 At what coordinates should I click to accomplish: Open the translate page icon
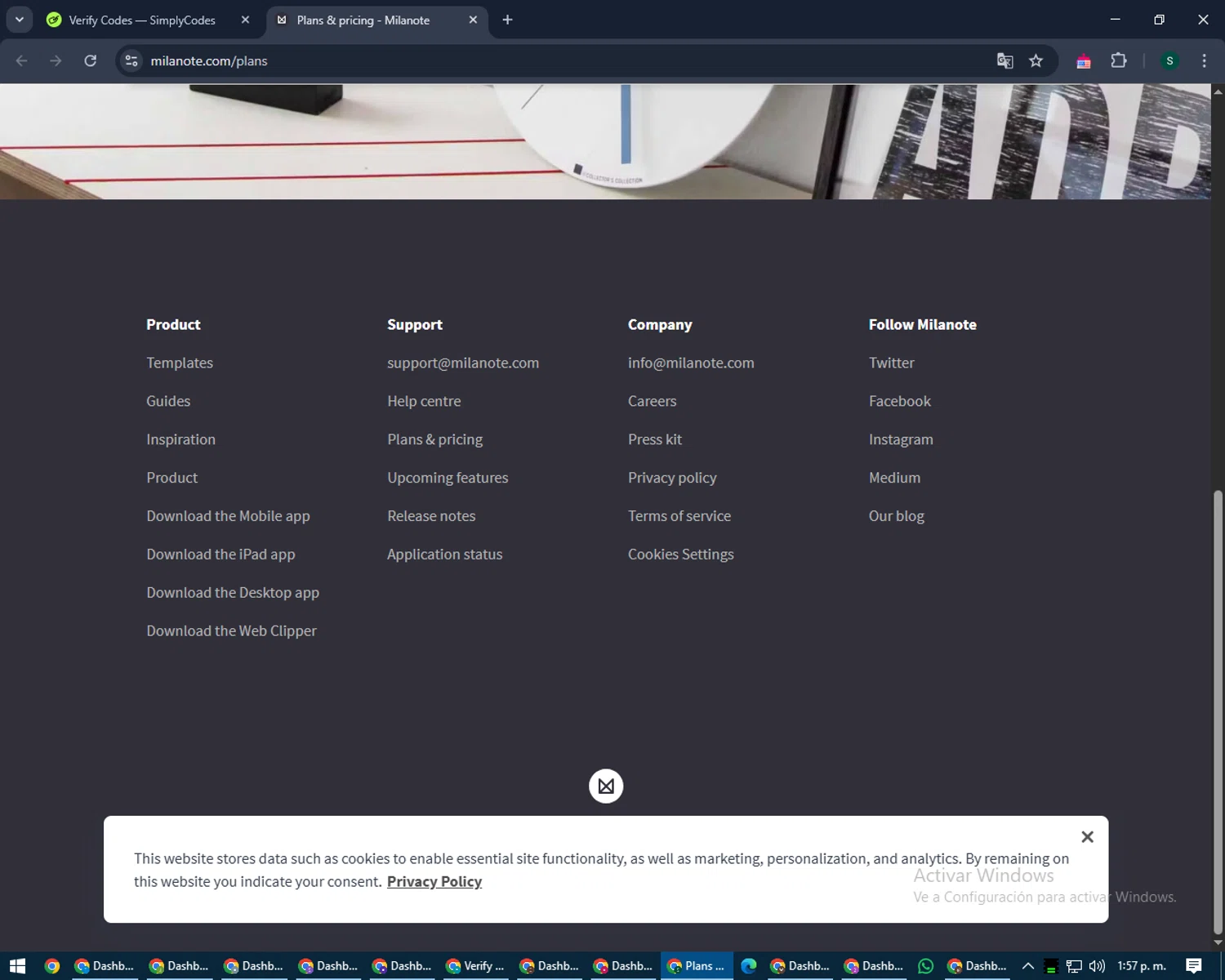pyautogui.click(x=1005, y=60)
